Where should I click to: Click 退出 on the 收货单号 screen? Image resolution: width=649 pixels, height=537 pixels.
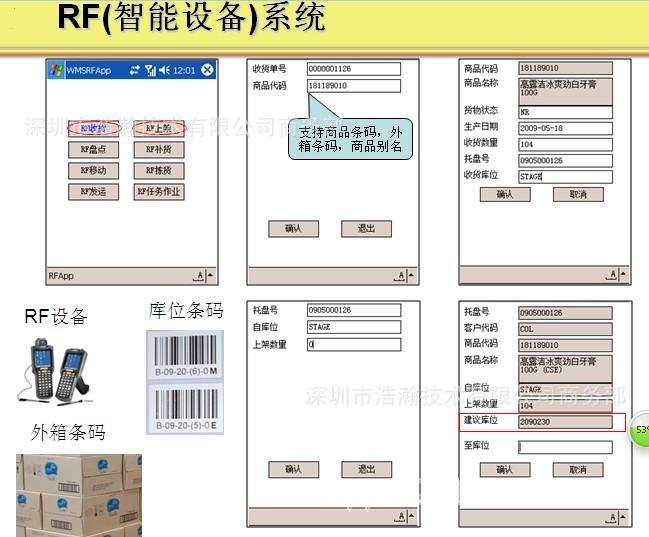coord(366,229)
